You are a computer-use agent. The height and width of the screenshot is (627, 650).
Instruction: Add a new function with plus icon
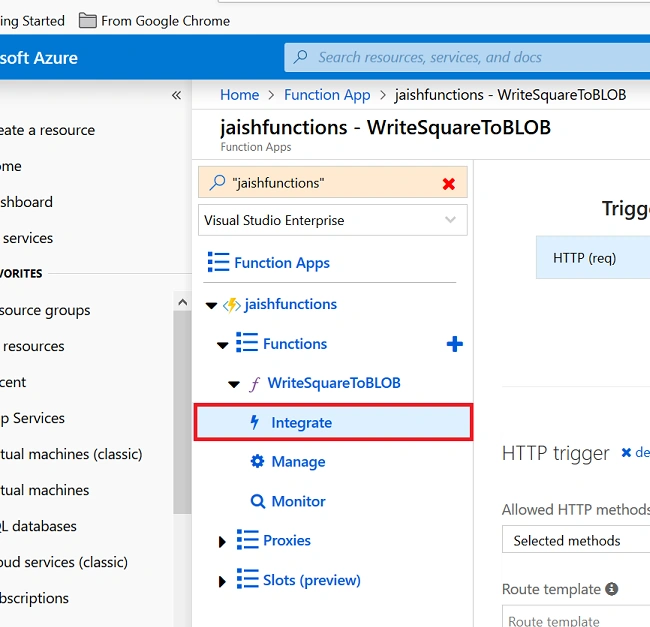tap(454, 344)
